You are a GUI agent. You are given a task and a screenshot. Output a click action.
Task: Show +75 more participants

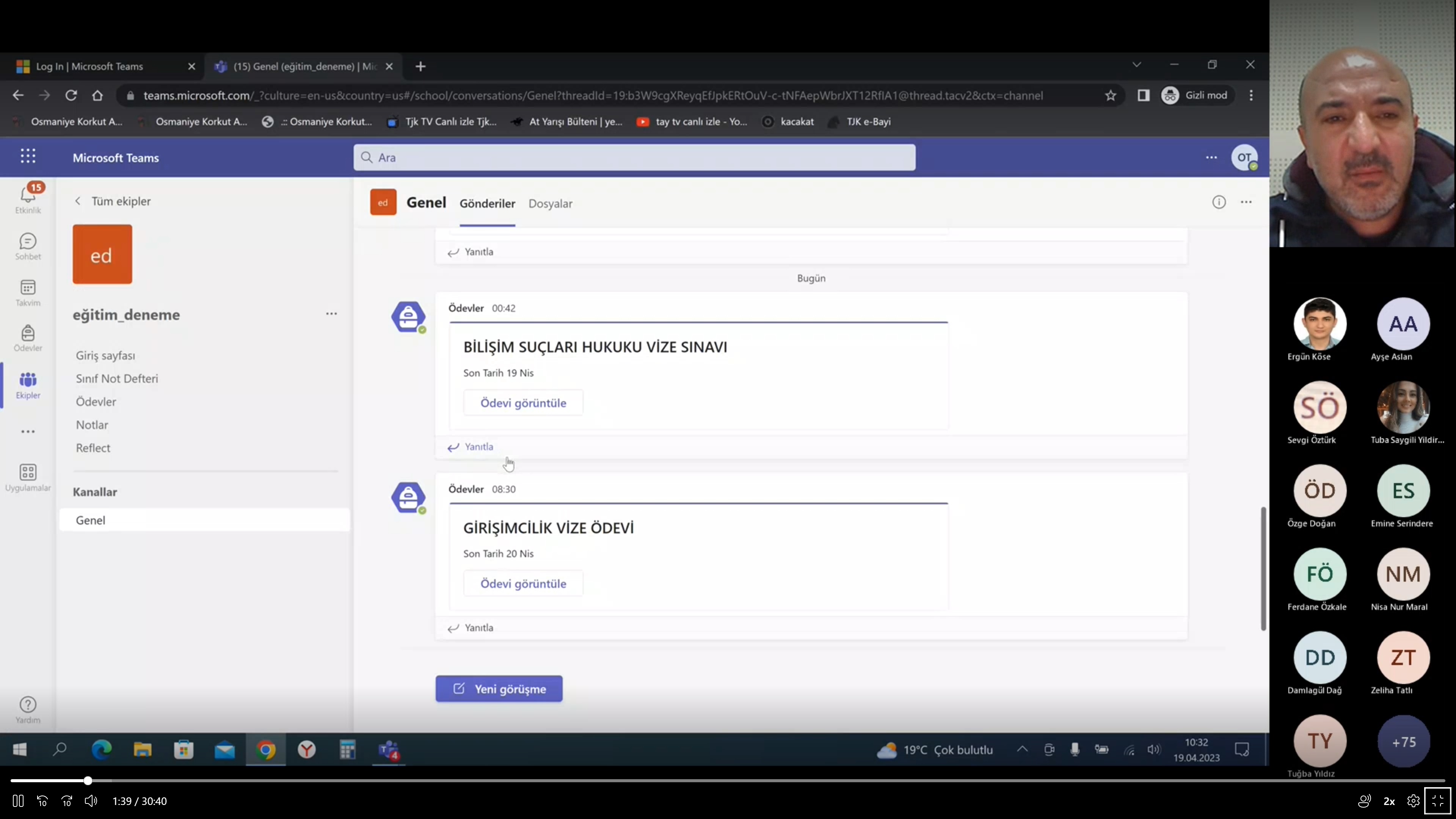(x=1403, y=741)
